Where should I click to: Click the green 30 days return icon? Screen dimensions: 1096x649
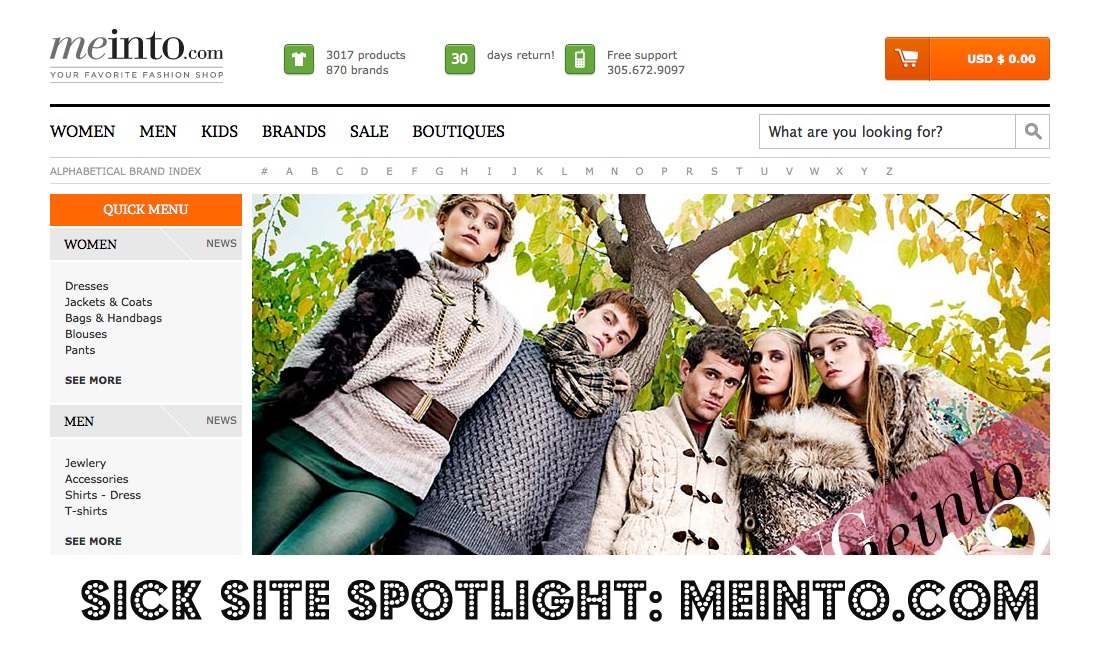pyautogui.click(x=459, y=59)
